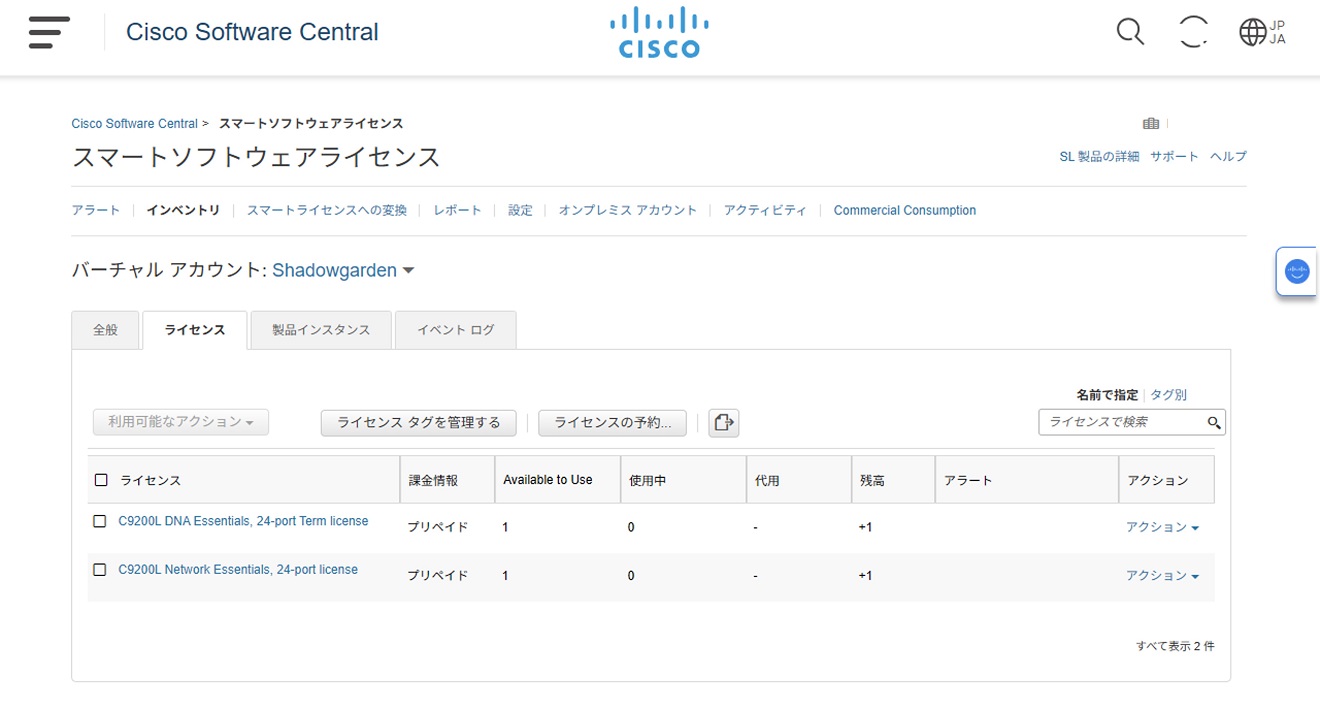Open アクション menu for Network Essentials row
This screenshot has height=708, width=1320.
pos(1162,575)
